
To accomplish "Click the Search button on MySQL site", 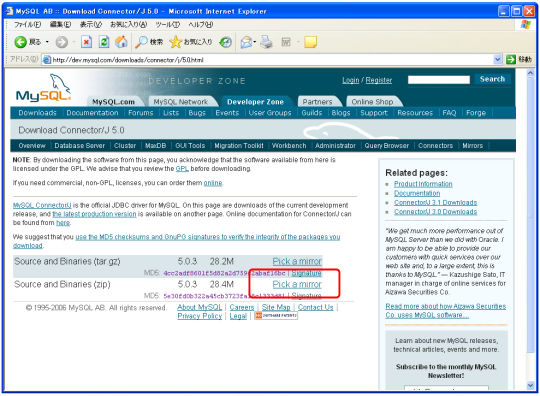I will click(492, 79).
